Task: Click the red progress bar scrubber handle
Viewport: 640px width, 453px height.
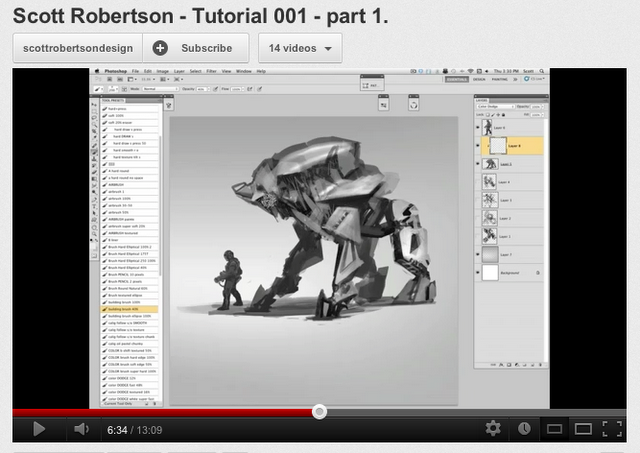Action: coord(319,412)
